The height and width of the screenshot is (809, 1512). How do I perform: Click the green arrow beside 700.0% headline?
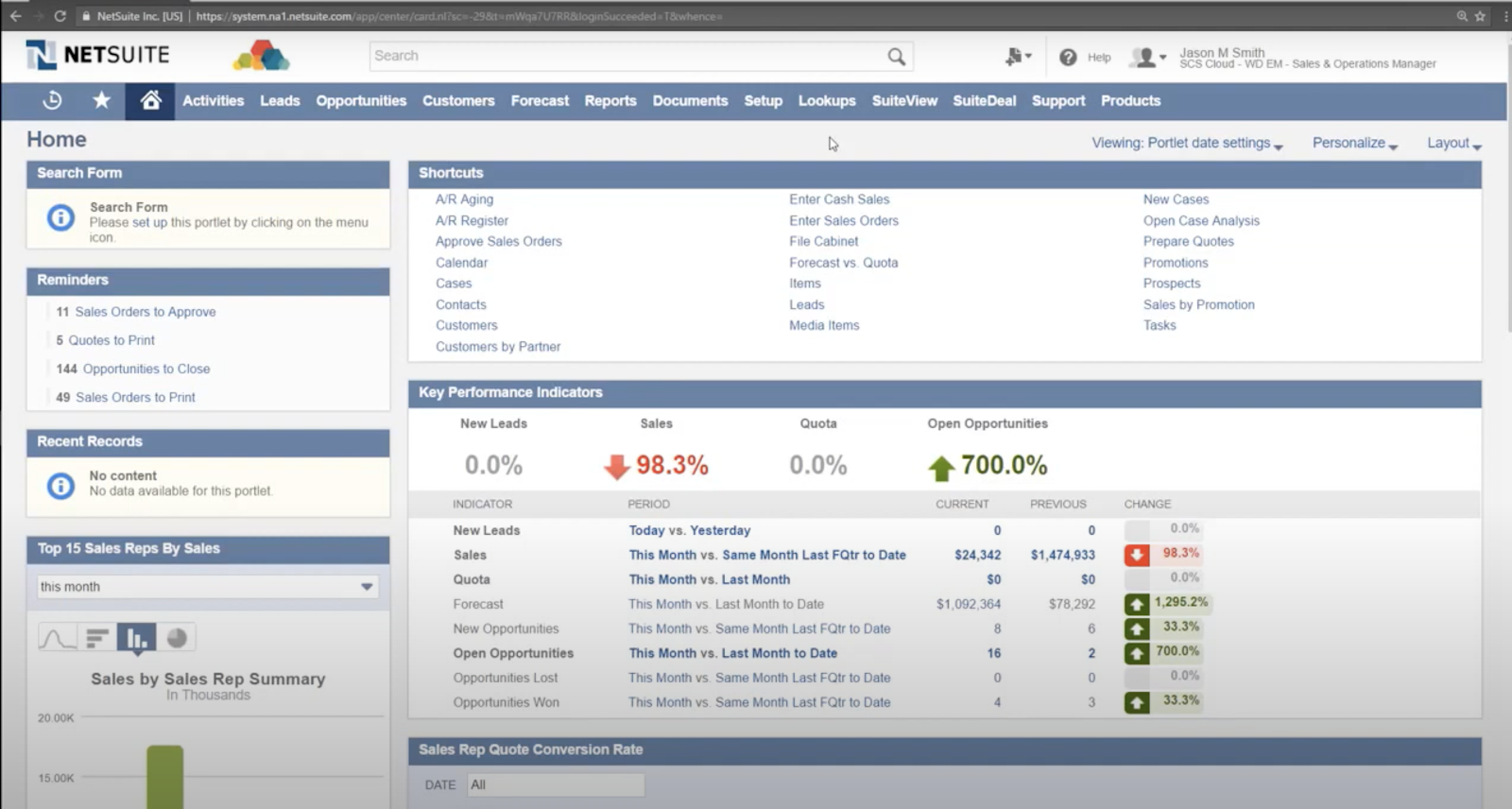tap(941, 467)
